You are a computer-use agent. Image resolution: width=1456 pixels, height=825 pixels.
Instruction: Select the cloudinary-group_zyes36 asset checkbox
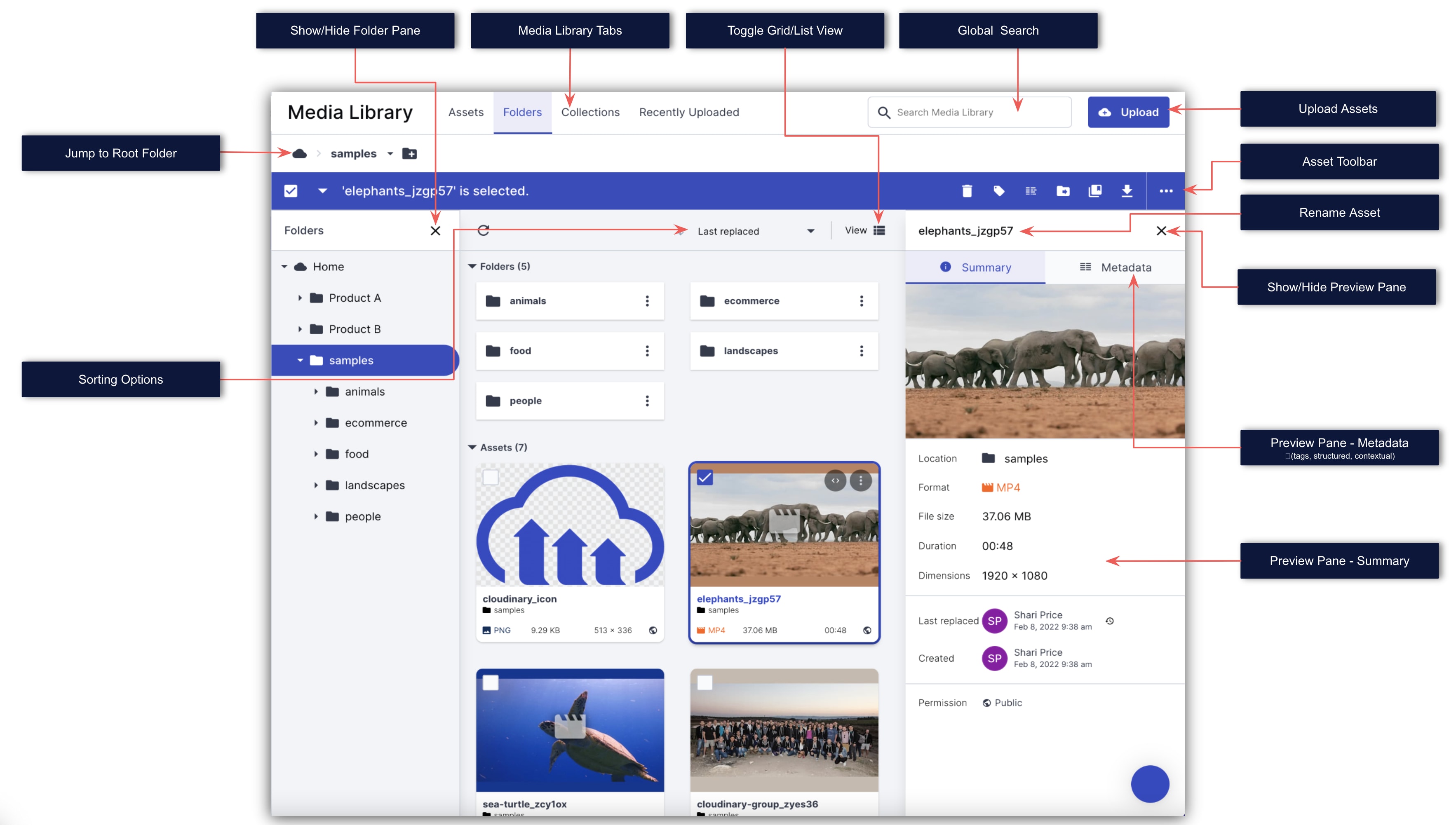pos(705,683)
